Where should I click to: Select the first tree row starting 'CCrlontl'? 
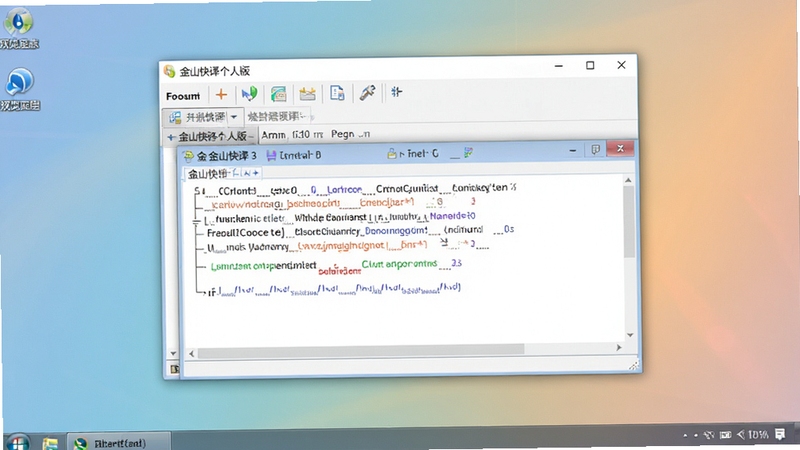click(x=355, y=189)
